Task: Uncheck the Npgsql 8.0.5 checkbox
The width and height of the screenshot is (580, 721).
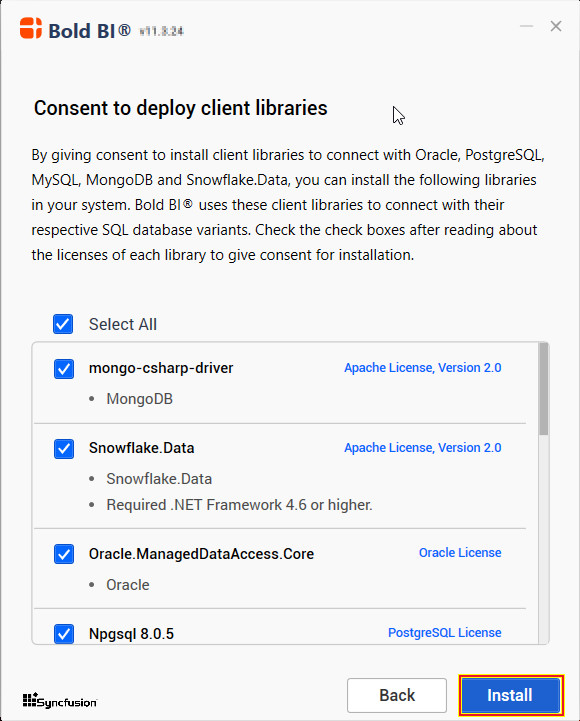Action: pyautogui.click(x=64, y=634)
